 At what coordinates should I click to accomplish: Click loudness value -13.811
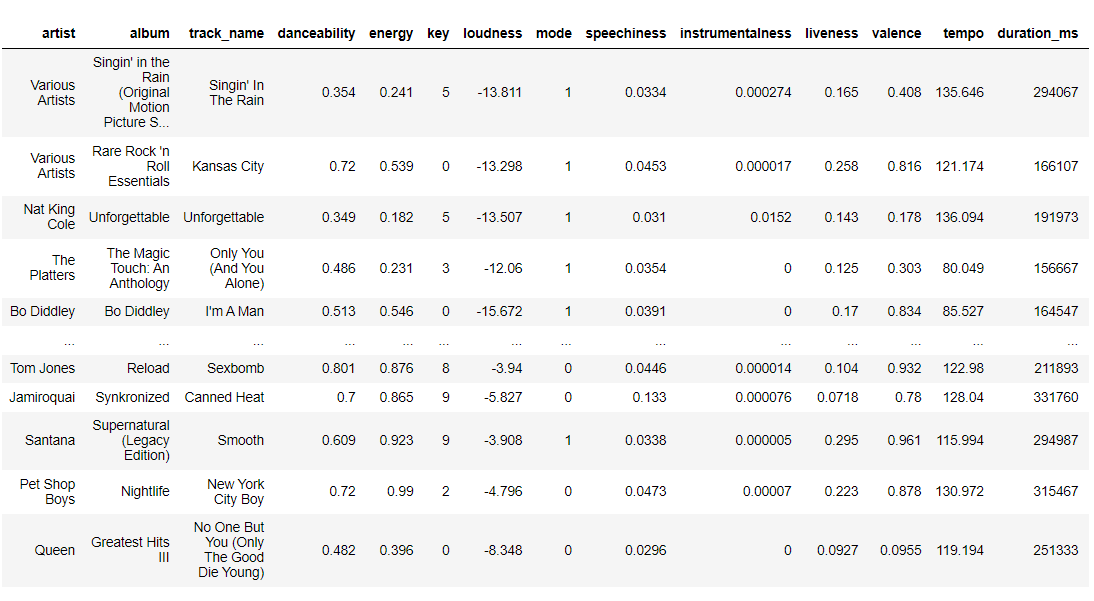[x=500, y=92]
